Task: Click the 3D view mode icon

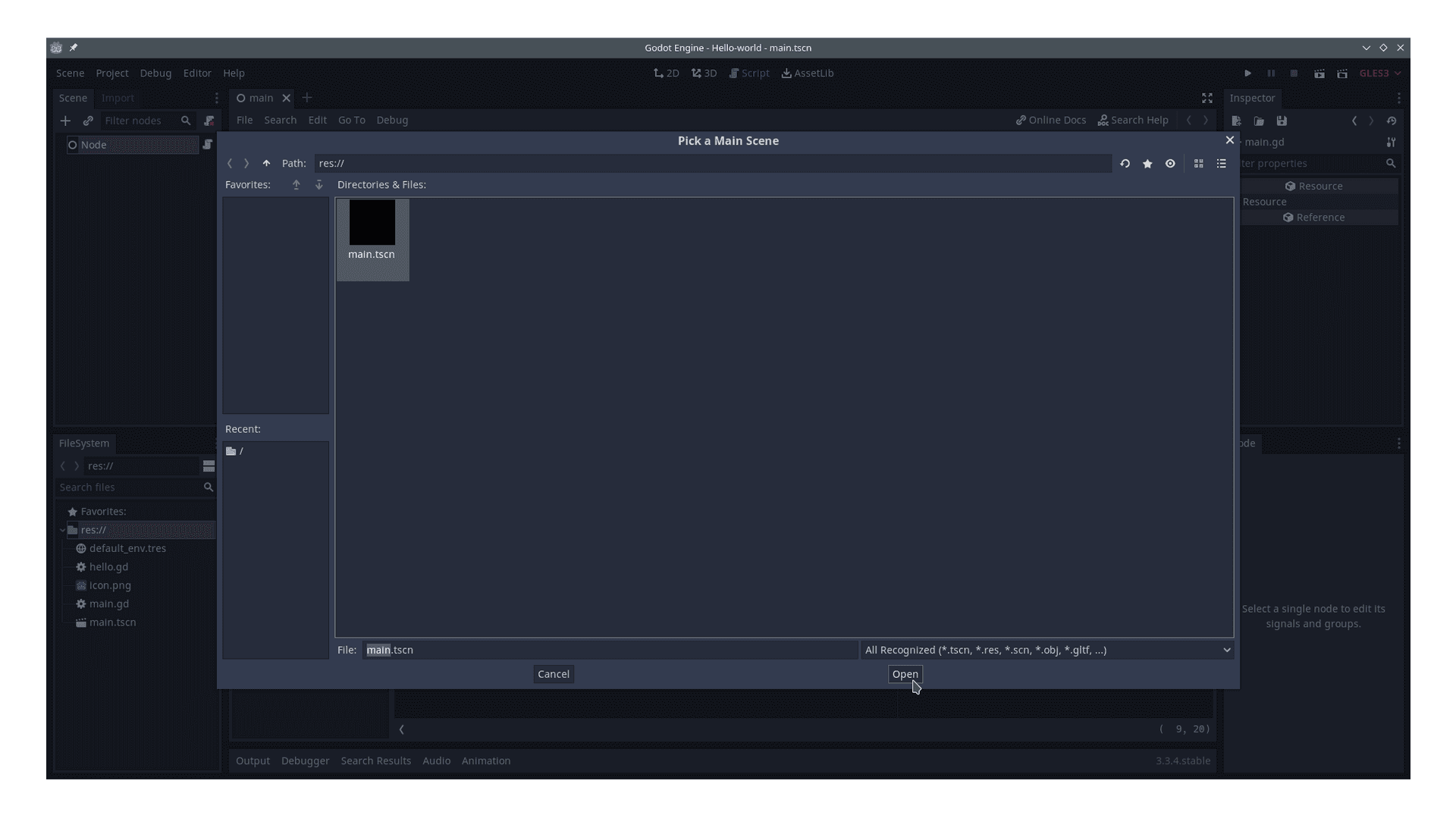Action: (x=704, y=73)
